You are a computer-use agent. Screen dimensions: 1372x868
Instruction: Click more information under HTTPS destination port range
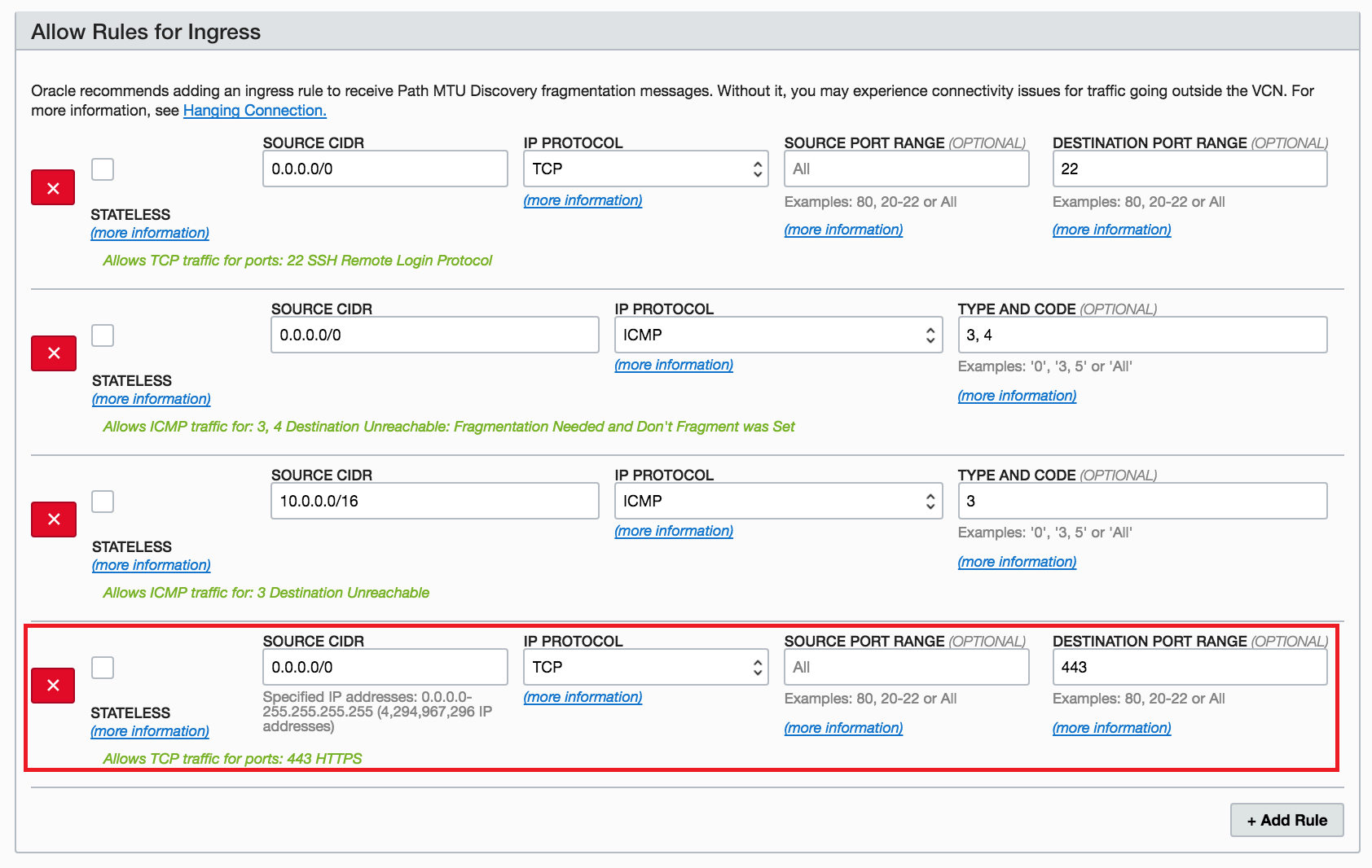pos(1110,727)
